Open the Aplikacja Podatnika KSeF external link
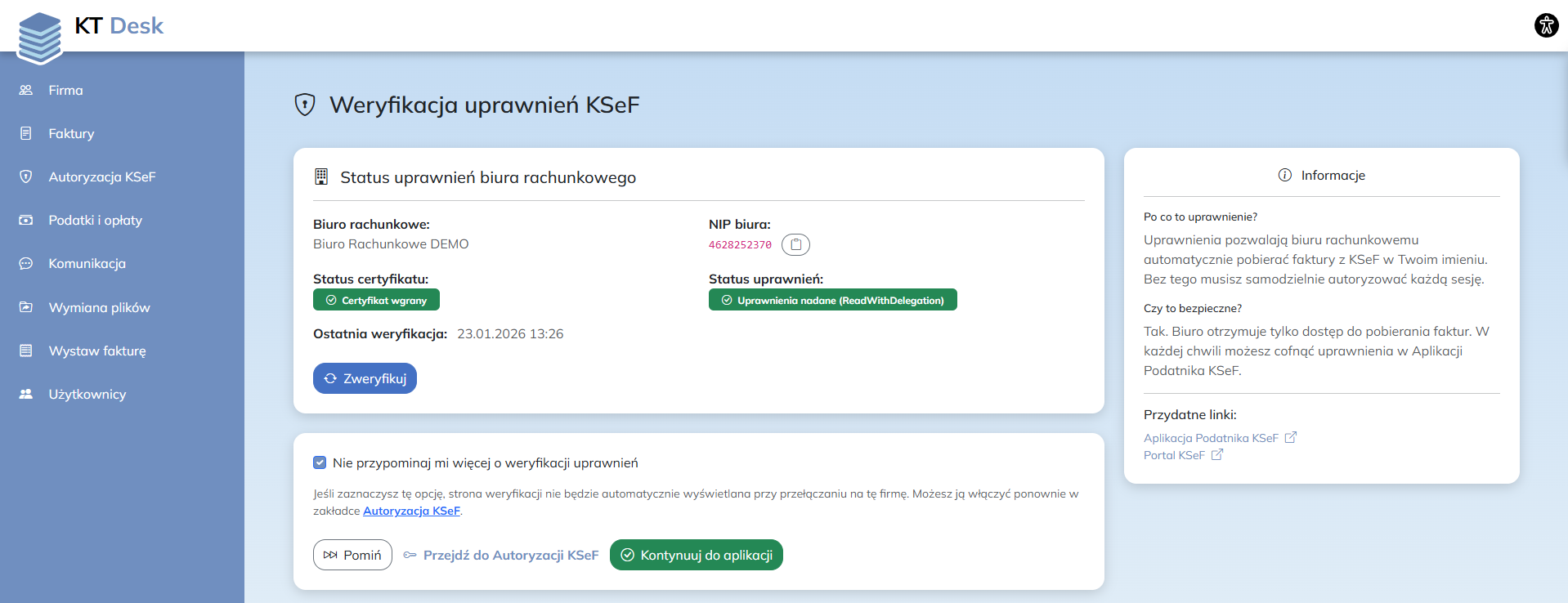This screenshot has width=1568, height=603. click(x=1211, y=438)
